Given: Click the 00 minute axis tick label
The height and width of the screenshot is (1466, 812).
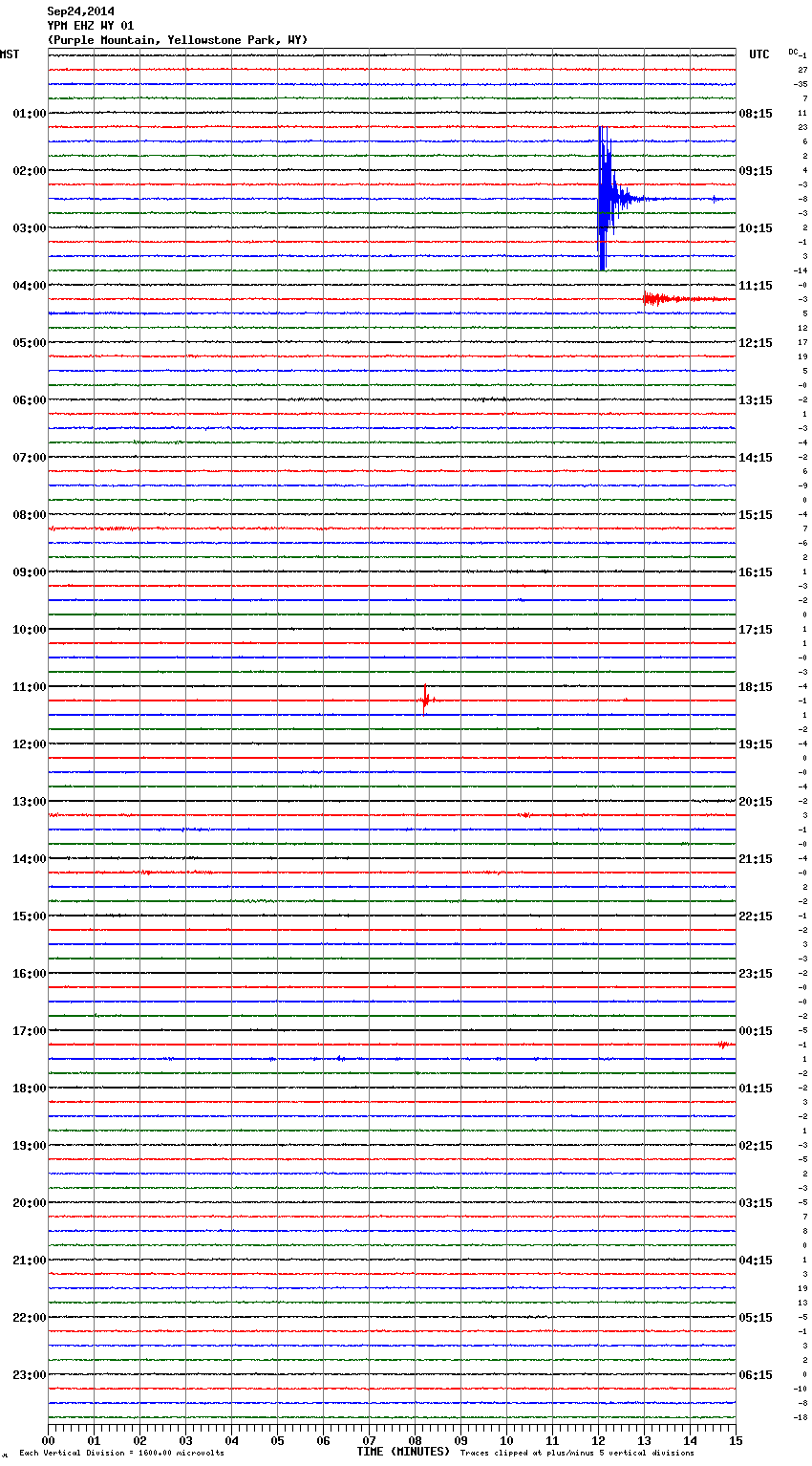Looking at the screenshot, I should point(48,1440).
